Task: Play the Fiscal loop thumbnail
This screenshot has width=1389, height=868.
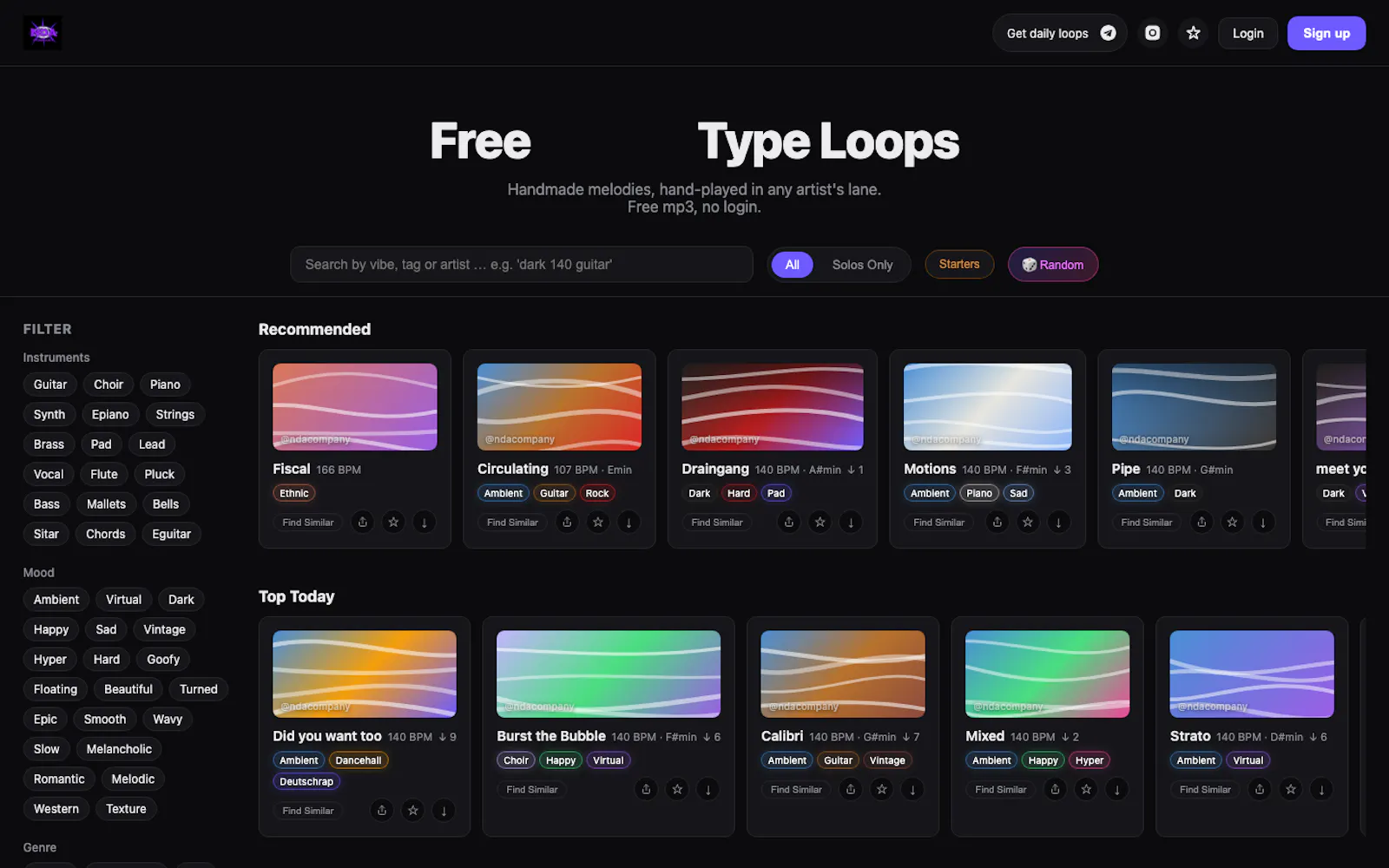Action: [355, 407]
